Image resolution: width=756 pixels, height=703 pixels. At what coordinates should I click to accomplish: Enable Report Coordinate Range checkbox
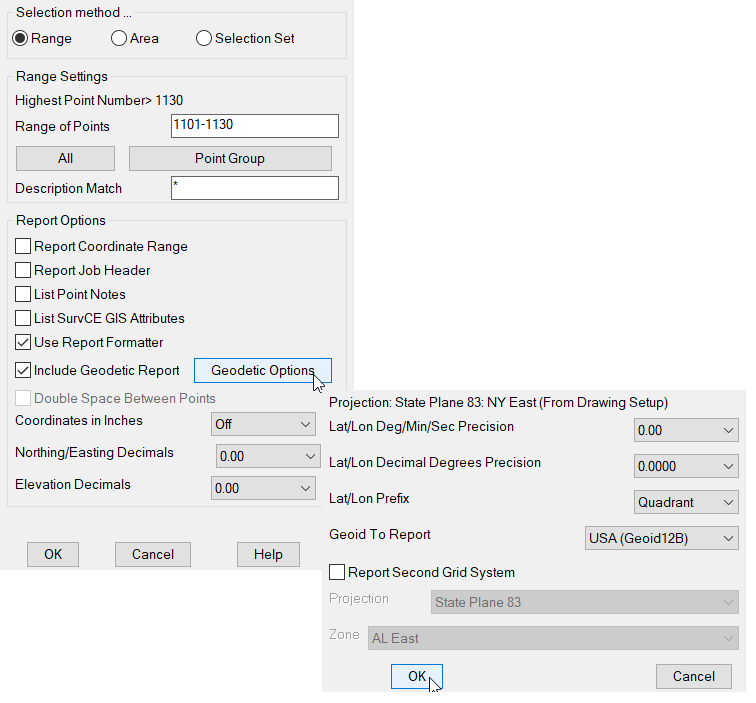coord(23,246)
